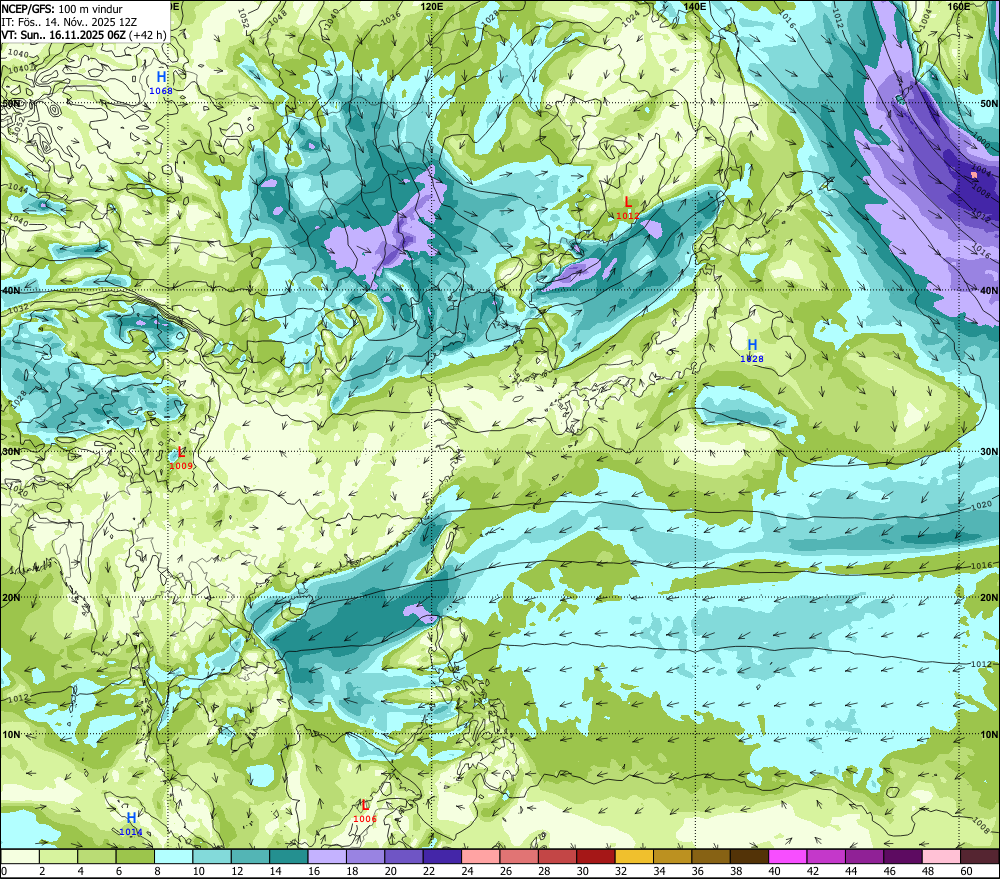Pick the green 6–8 legend swatch
Viewport: 1000px width, 879px height.
pos(135,856)
